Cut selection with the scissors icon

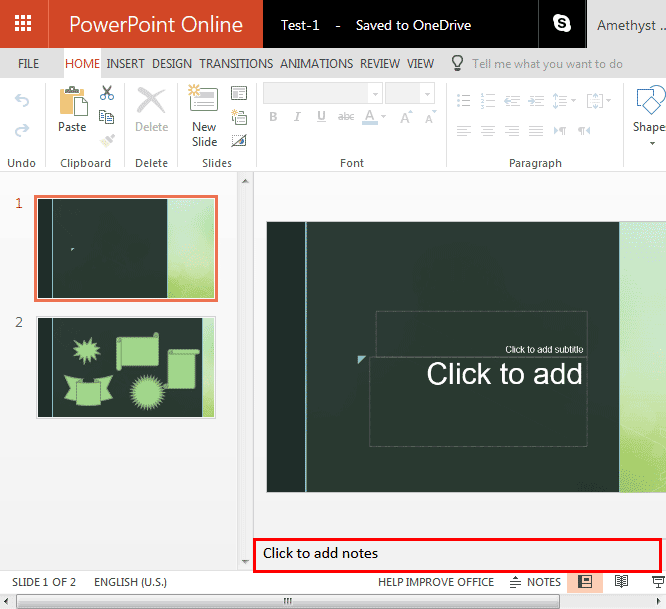pyautogui.click(x=107, y=93)
